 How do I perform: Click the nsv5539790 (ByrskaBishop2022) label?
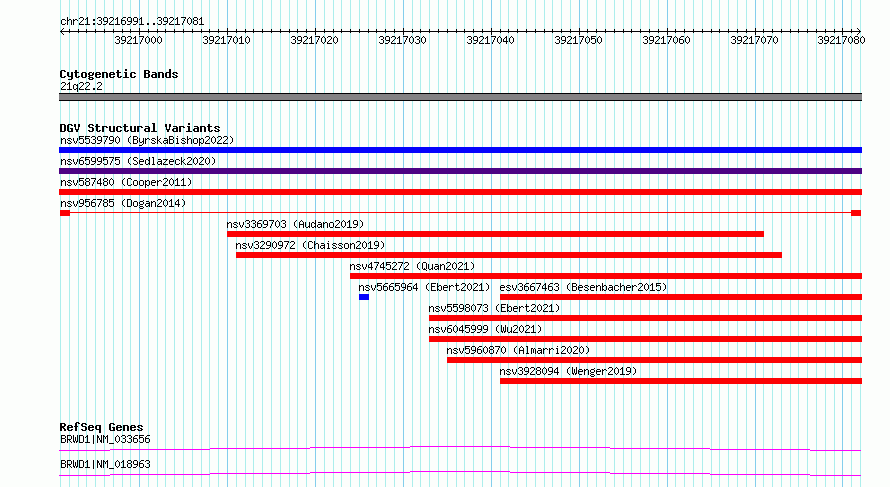pyautogui.click(x=147, y=140)
